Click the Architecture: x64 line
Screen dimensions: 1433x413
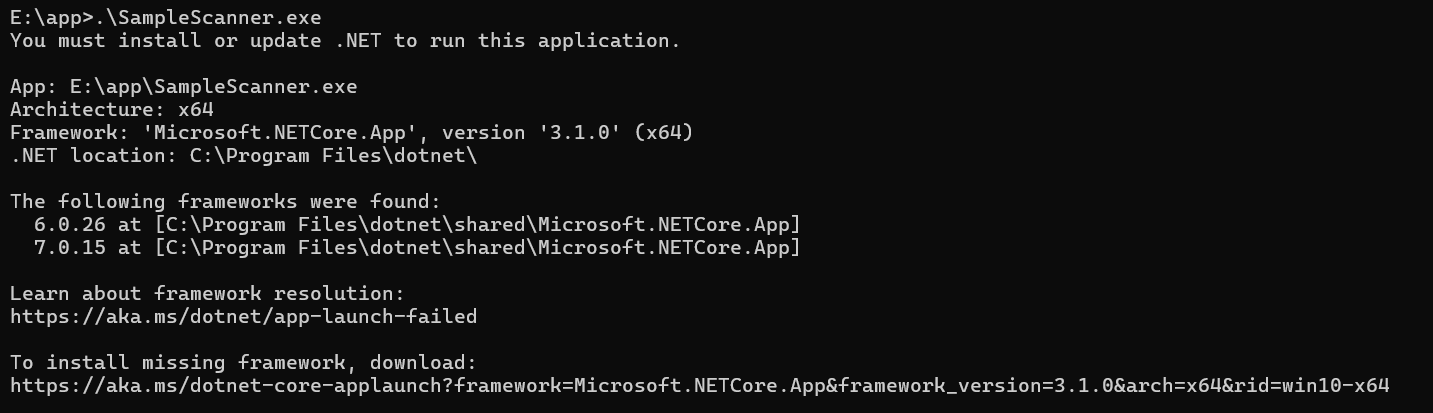(x=112, y=110)
